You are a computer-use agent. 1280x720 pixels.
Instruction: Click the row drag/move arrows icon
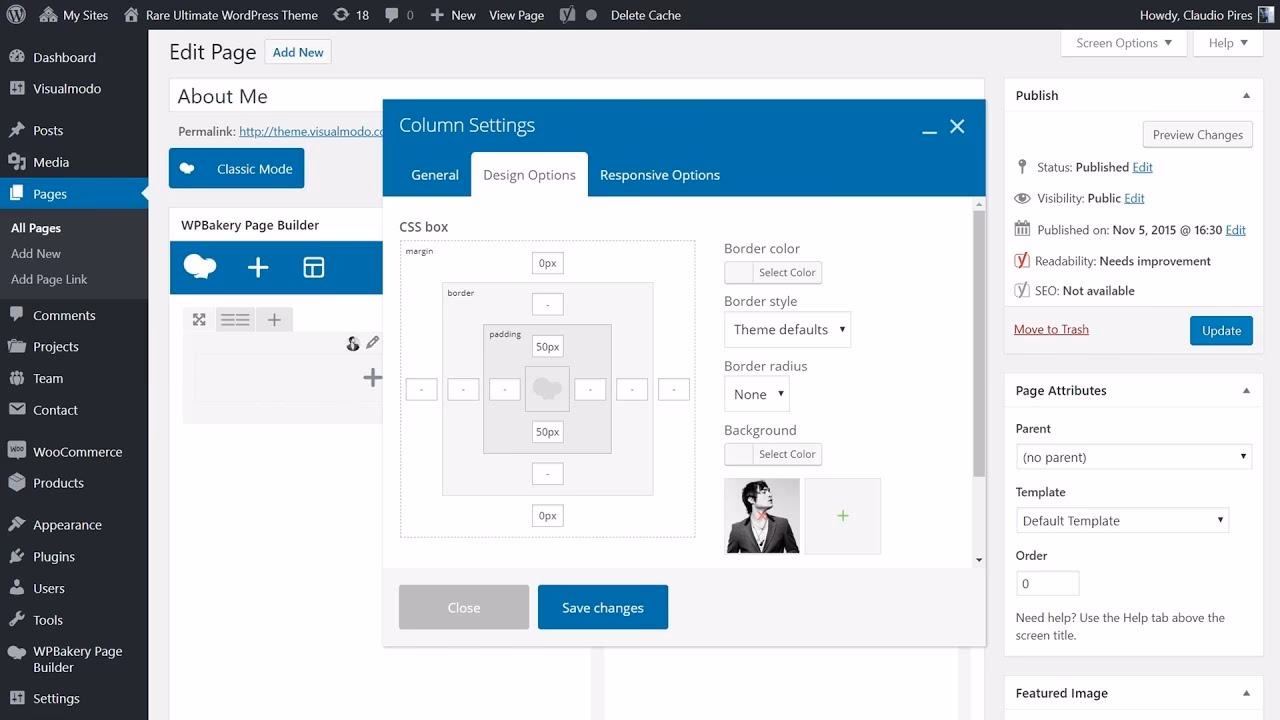point(199,320)
